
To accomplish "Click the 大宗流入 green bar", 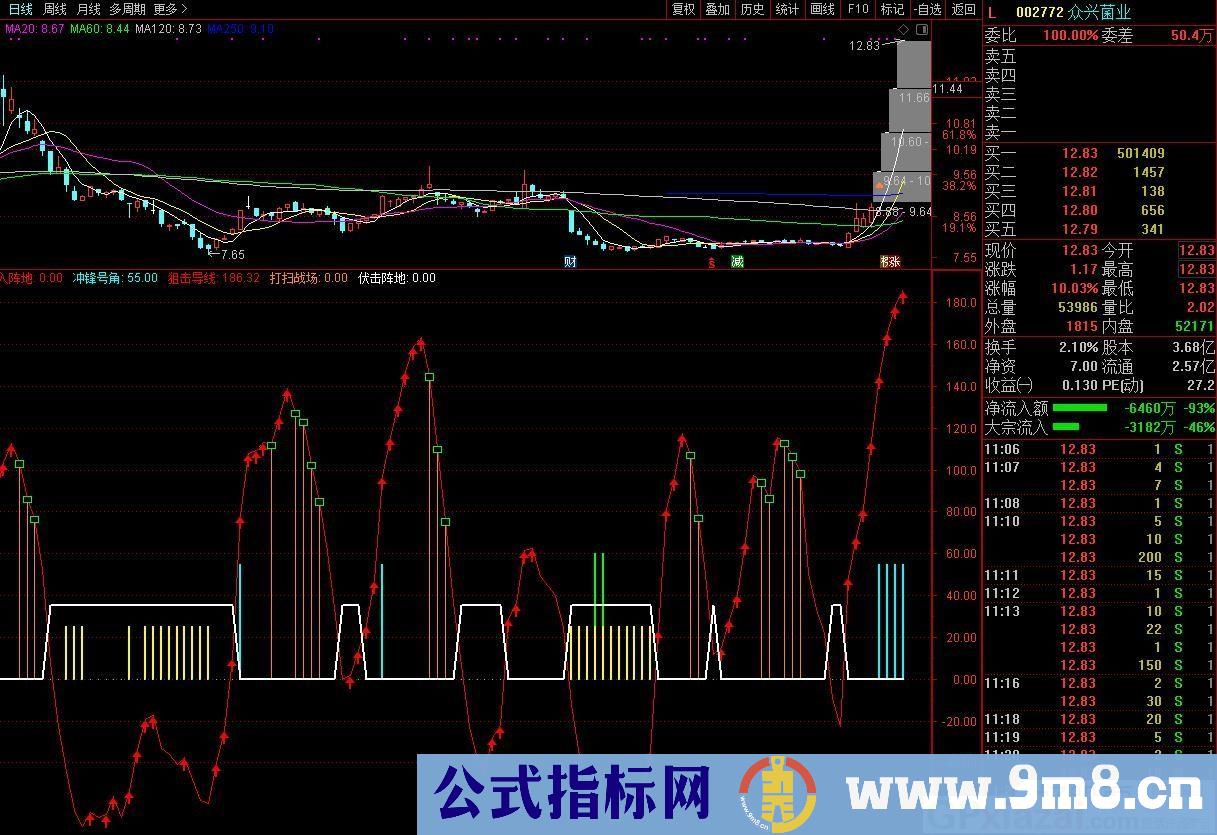I will [1066, 427].
